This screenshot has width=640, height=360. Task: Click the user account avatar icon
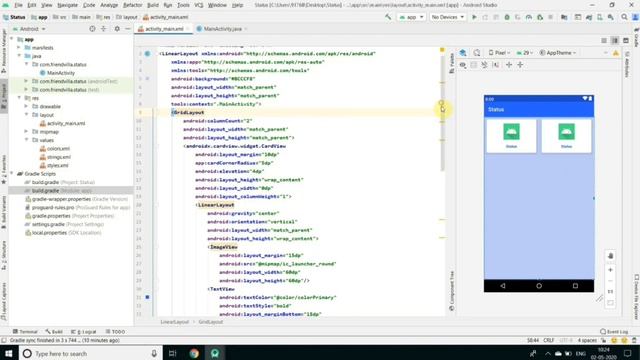pos(636,17)
